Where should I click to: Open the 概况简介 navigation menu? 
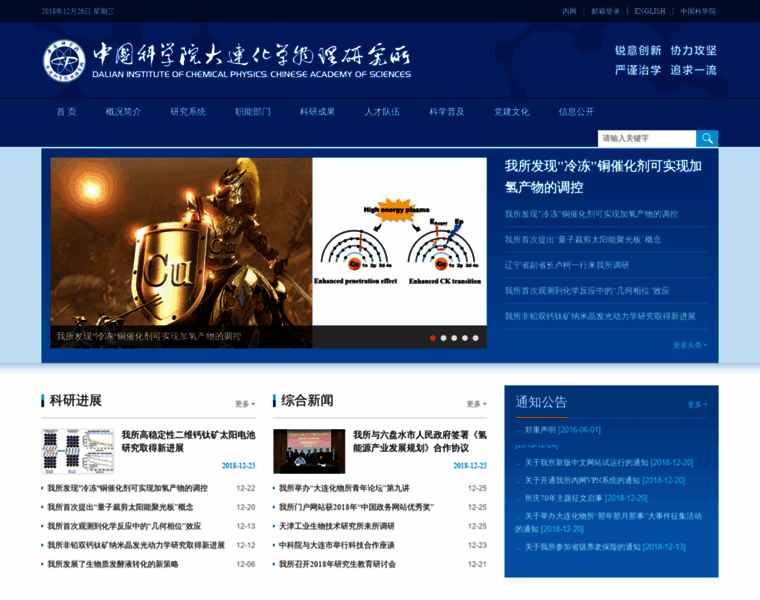[123, 111]
